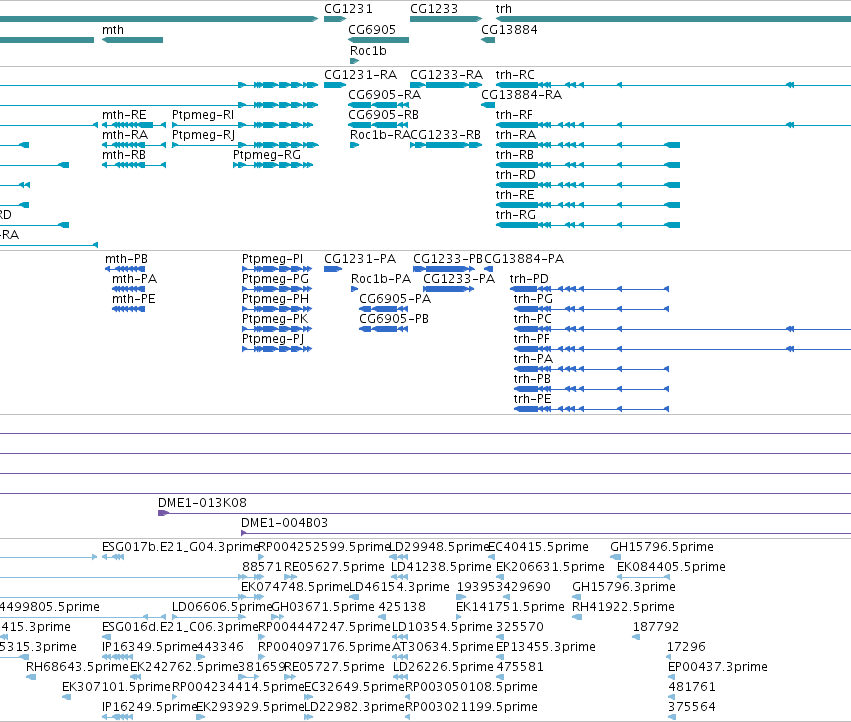Click the GH15796.3prime EST label
851x722 pixels.
point(624,587)
